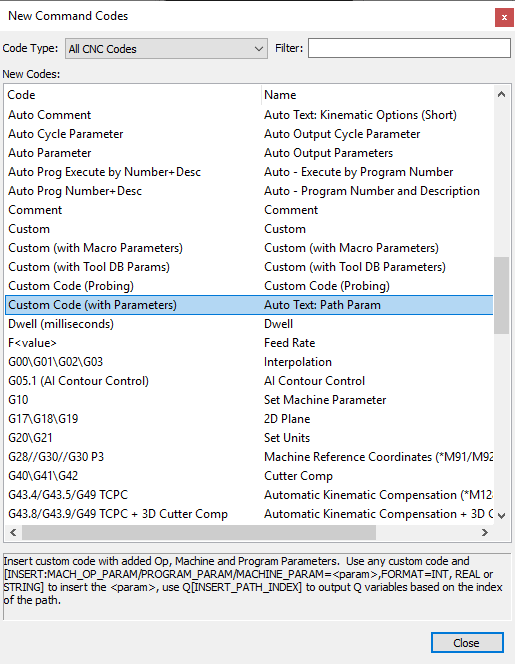Select the G20\G21 Set Units row

[249, 438]
